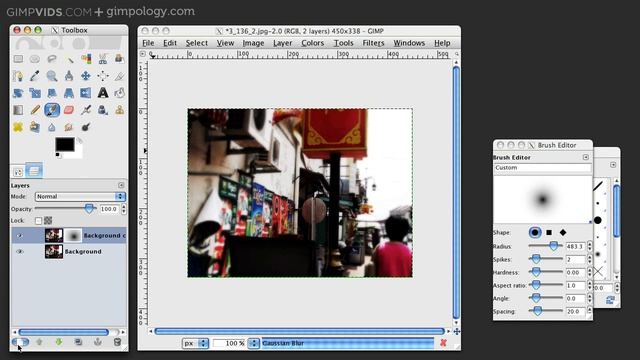Click the Opacity value stepper arrows

coord(124,209)
